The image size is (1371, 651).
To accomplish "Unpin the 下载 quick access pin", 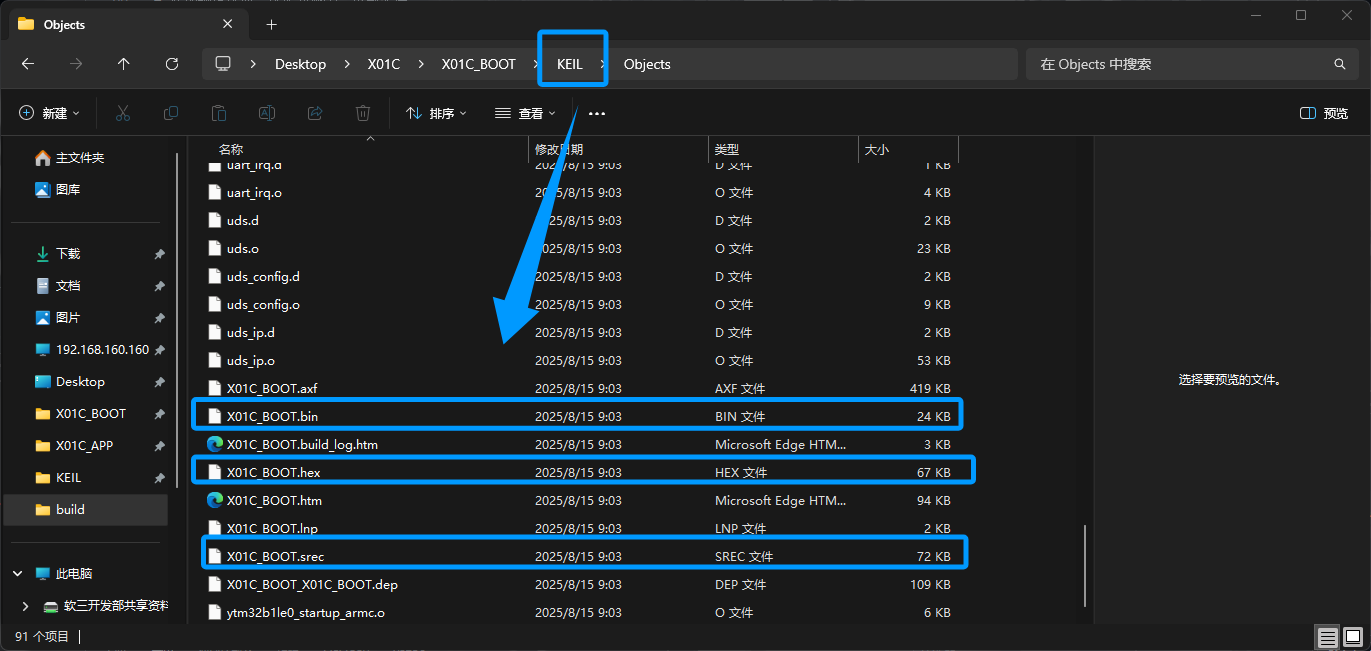I will (159, 254).
